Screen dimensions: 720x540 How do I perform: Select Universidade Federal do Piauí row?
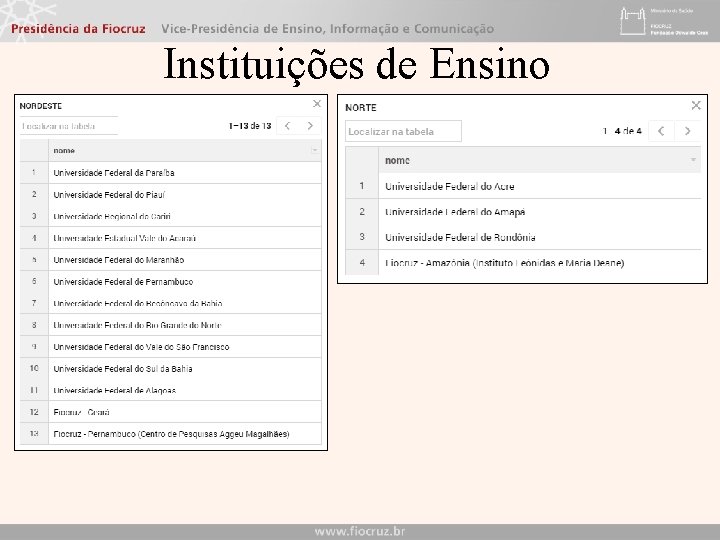tap(171, 195)
